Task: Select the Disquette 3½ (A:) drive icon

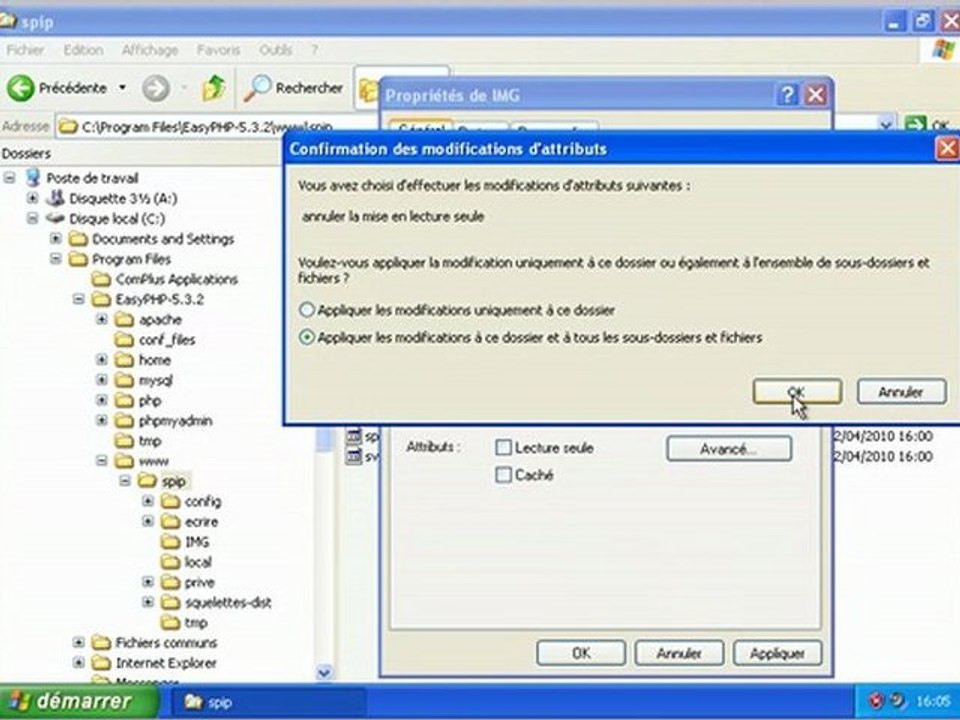Action: point(56,198)
